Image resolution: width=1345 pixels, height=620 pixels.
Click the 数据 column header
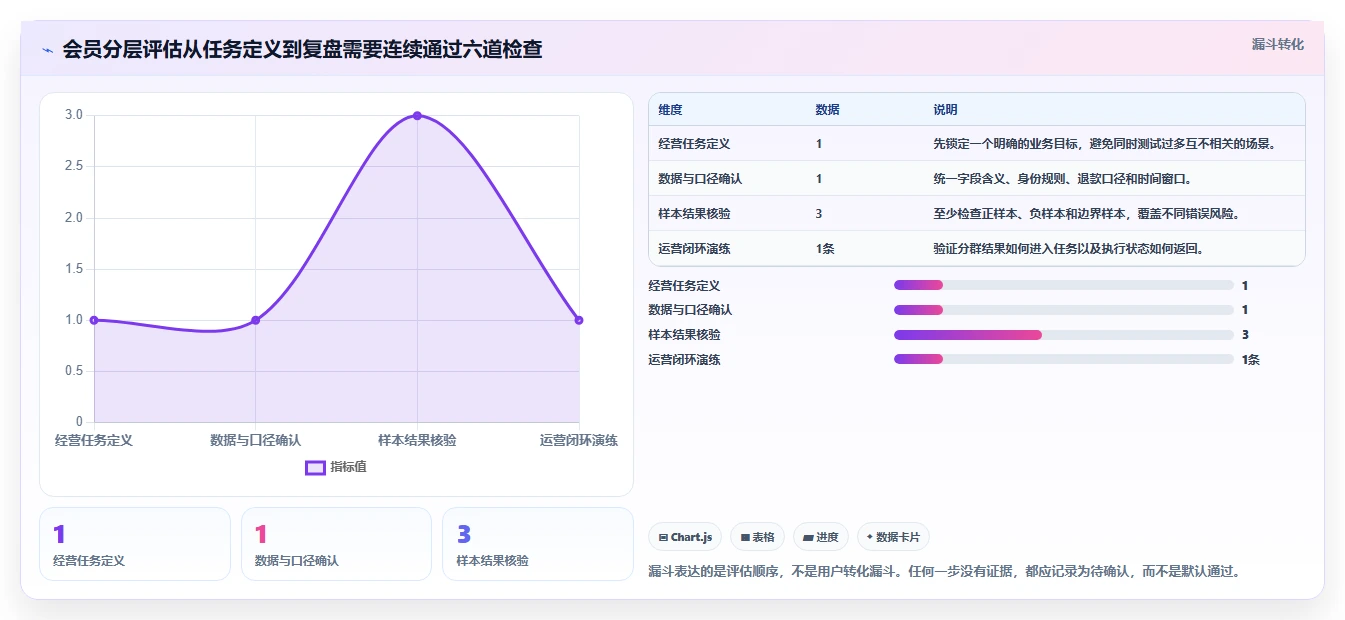(827, 109)
